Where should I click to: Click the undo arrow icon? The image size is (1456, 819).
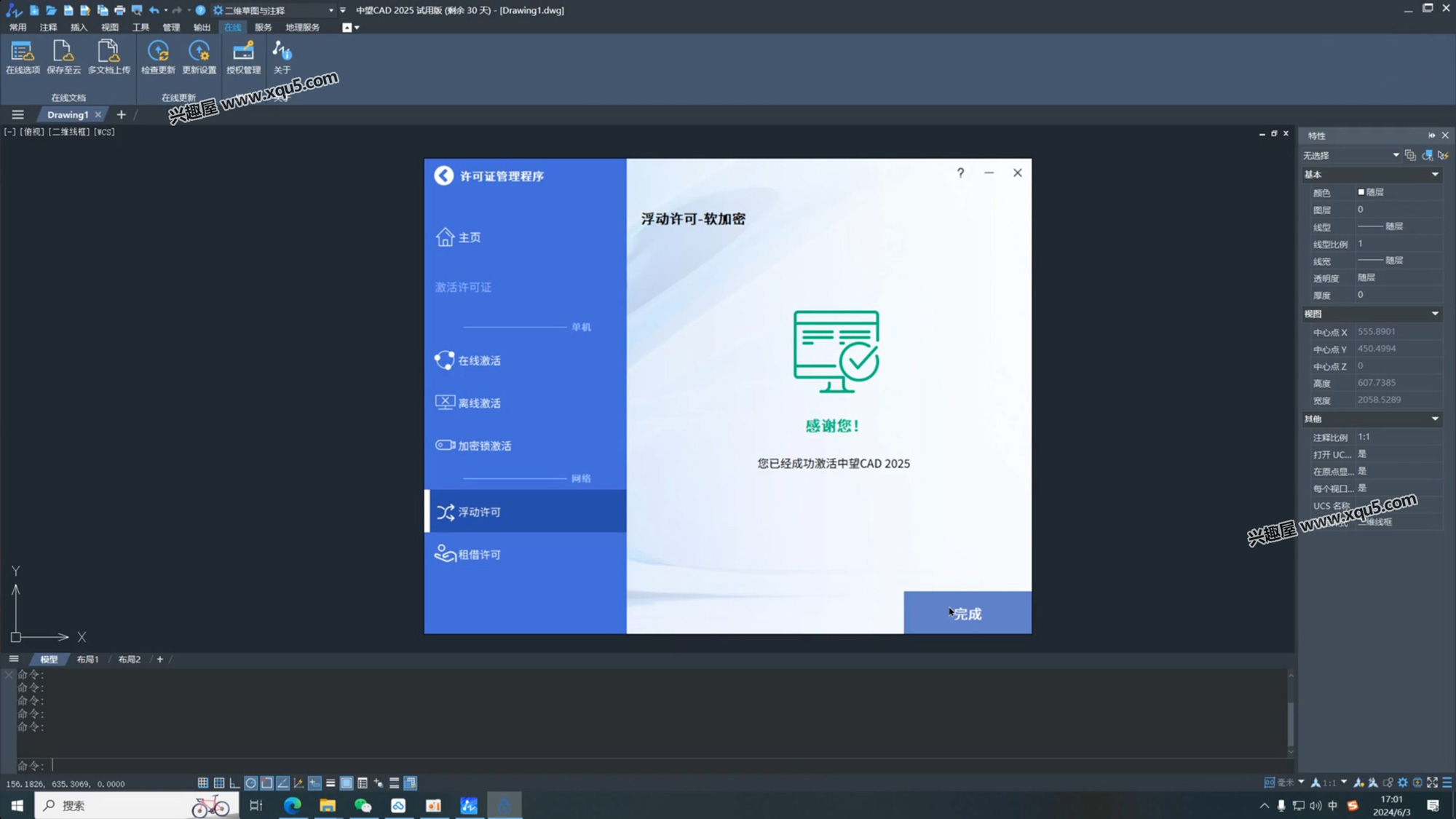point(154,10)
